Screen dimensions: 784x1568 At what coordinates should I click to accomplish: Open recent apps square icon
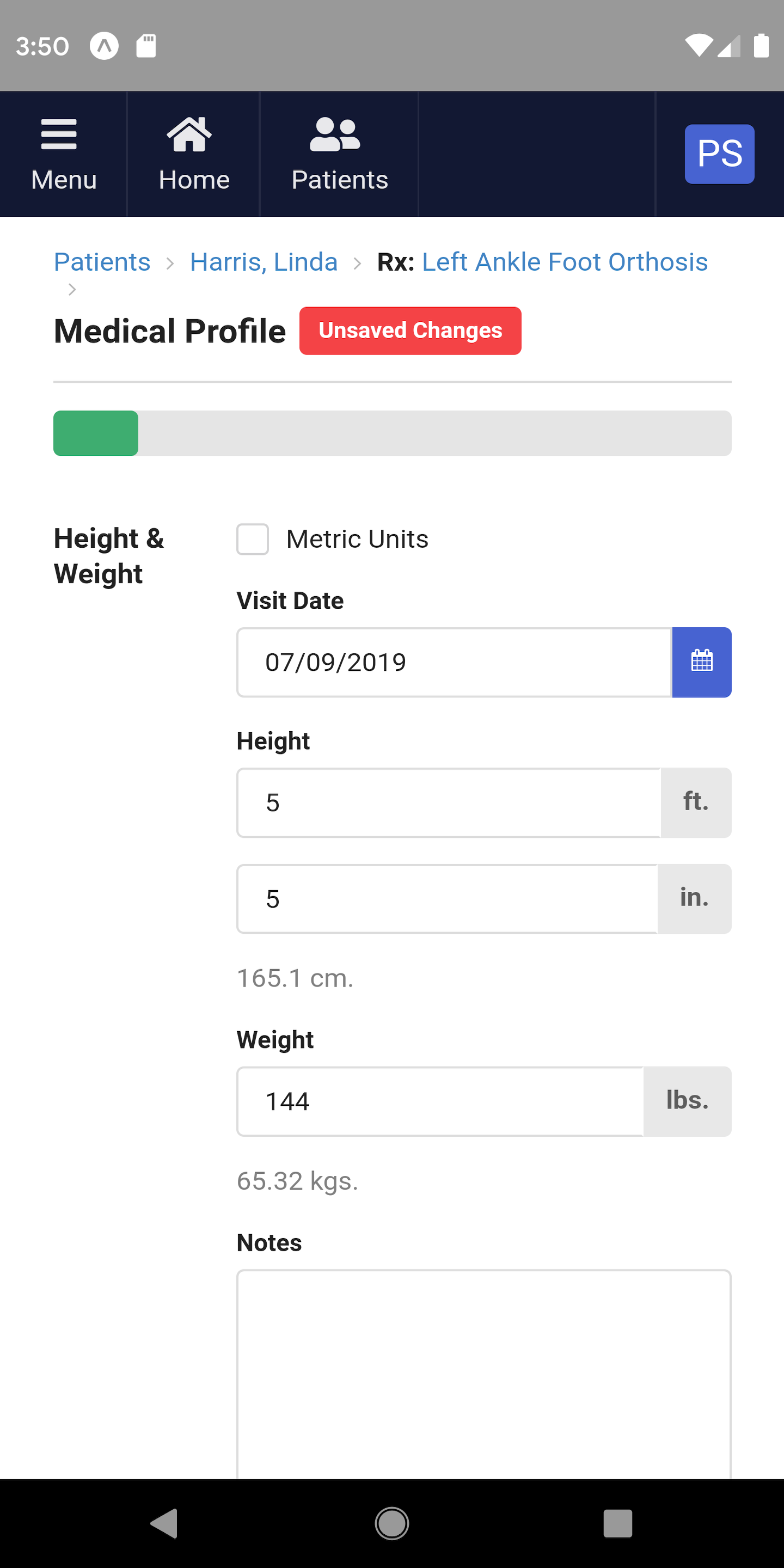click(617, 1523)
